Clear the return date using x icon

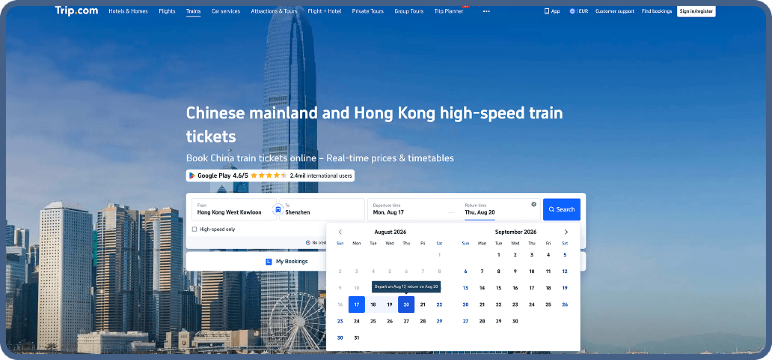tap(534, 204)
